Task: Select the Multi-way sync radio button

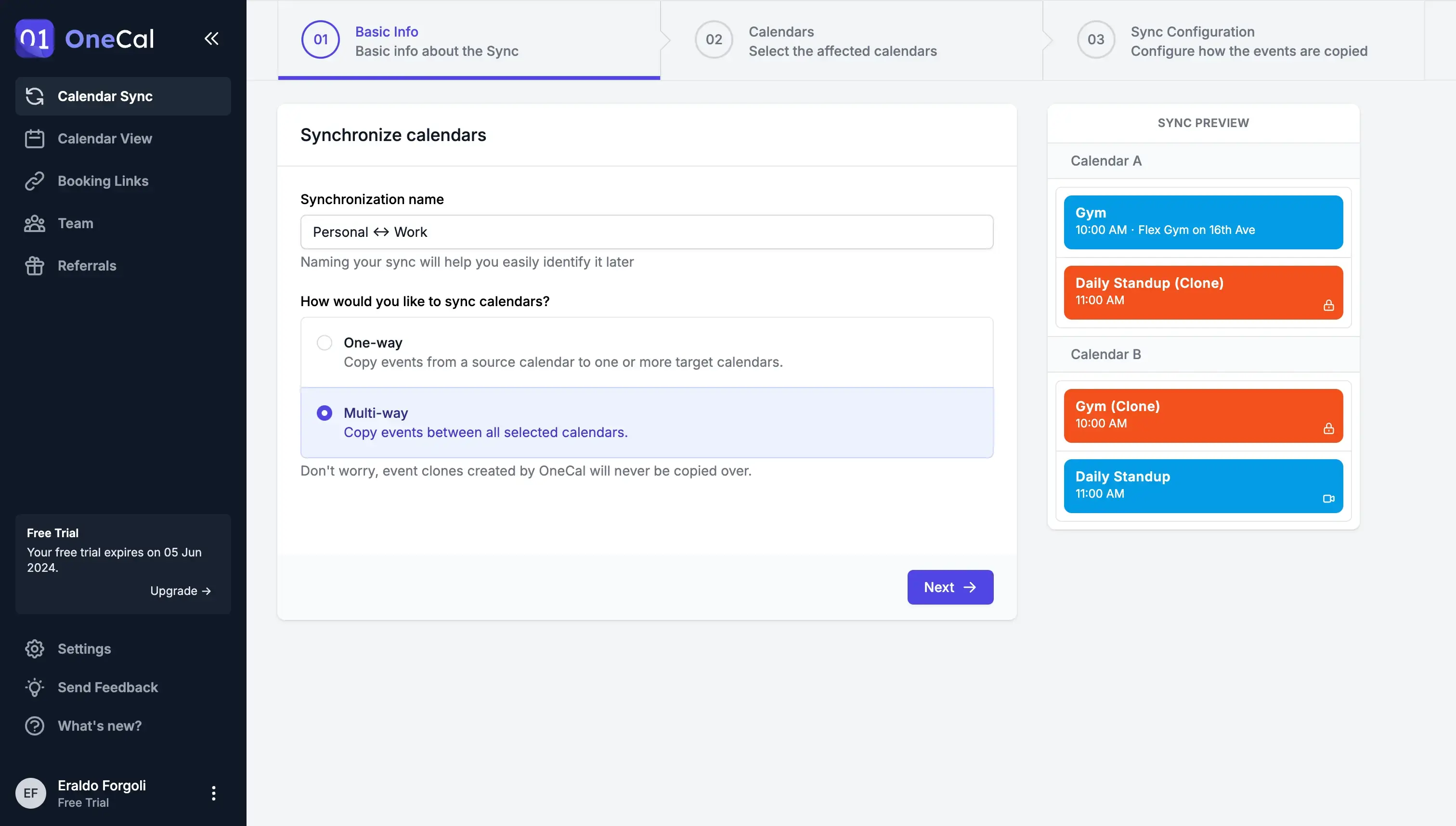Action: click(324, 413)
